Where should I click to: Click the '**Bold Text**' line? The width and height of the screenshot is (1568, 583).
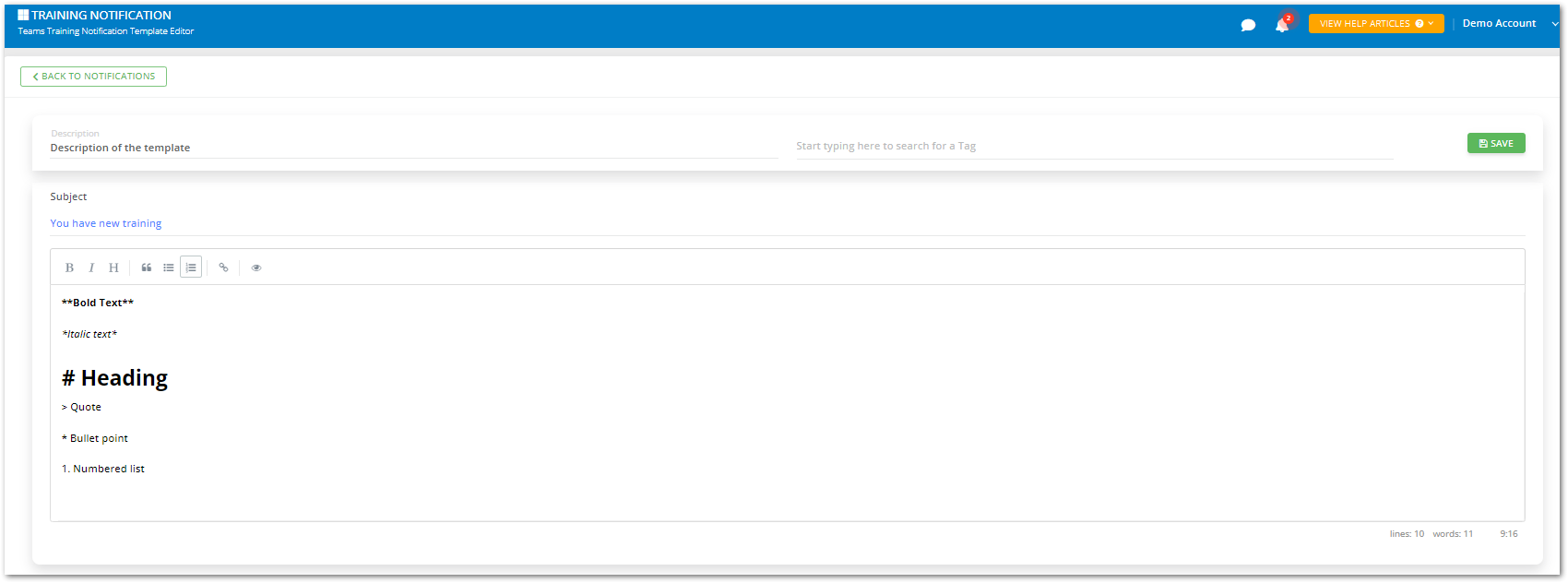[x=98, y=303]
